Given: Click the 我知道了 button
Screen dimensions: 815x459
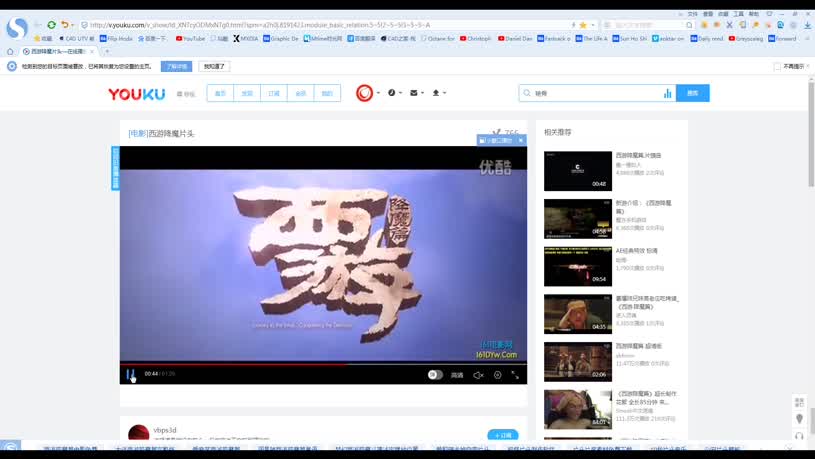Looking at the screenshot, I should [214, 67].
